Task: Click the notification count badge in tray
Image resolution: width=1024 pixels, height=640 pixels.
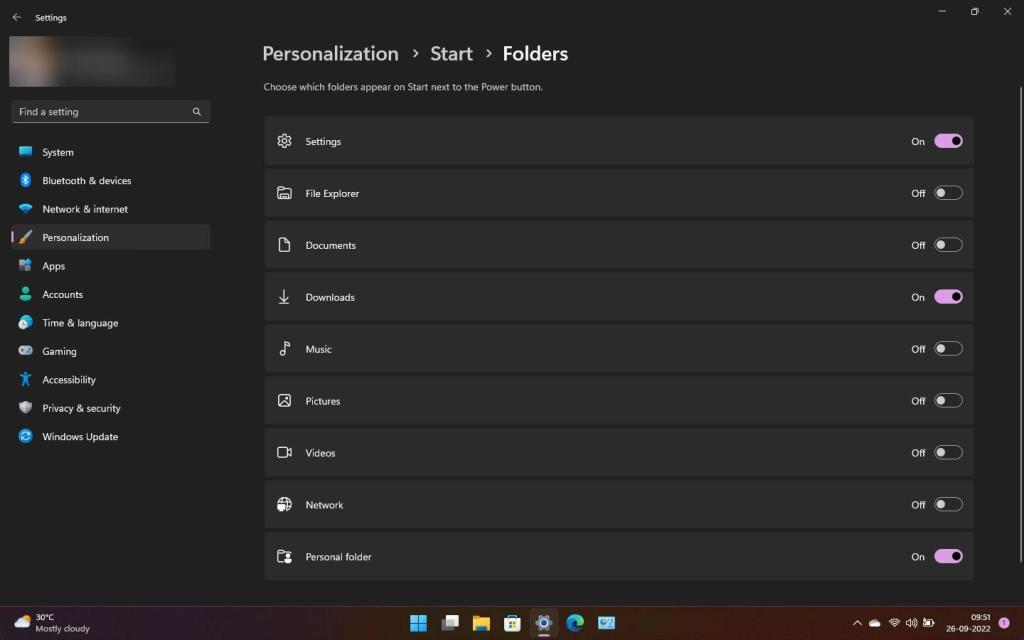Action: tap(1004, 623)
